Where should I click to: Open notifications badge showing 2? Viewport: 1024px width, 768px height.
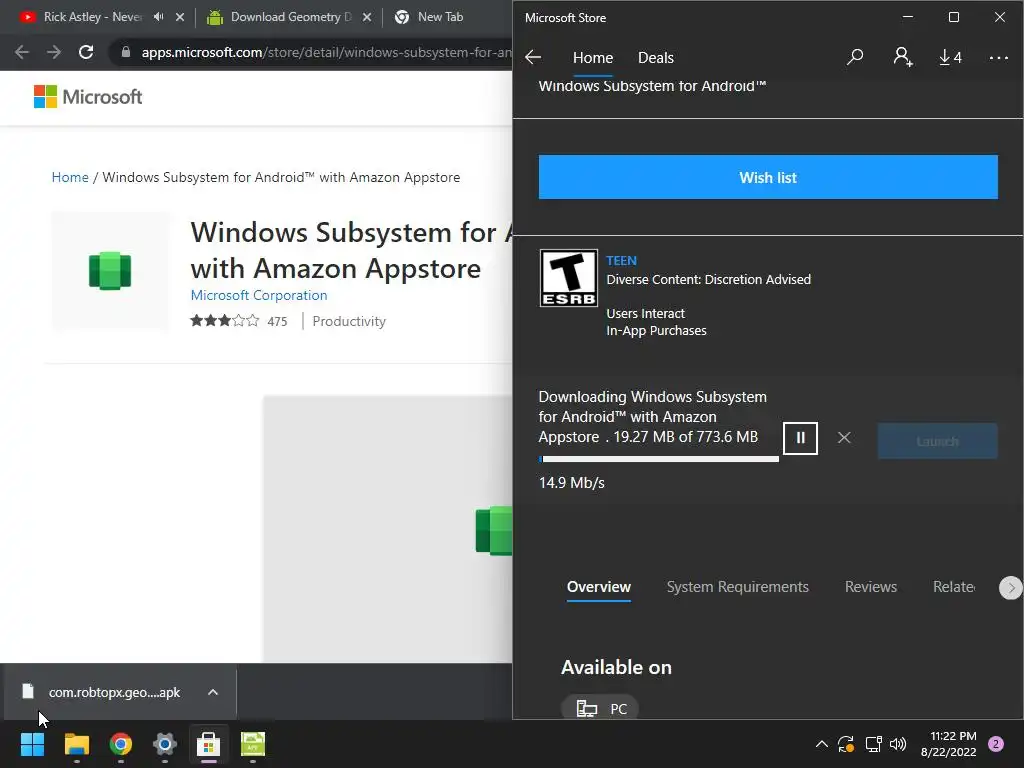pos(996,744)
